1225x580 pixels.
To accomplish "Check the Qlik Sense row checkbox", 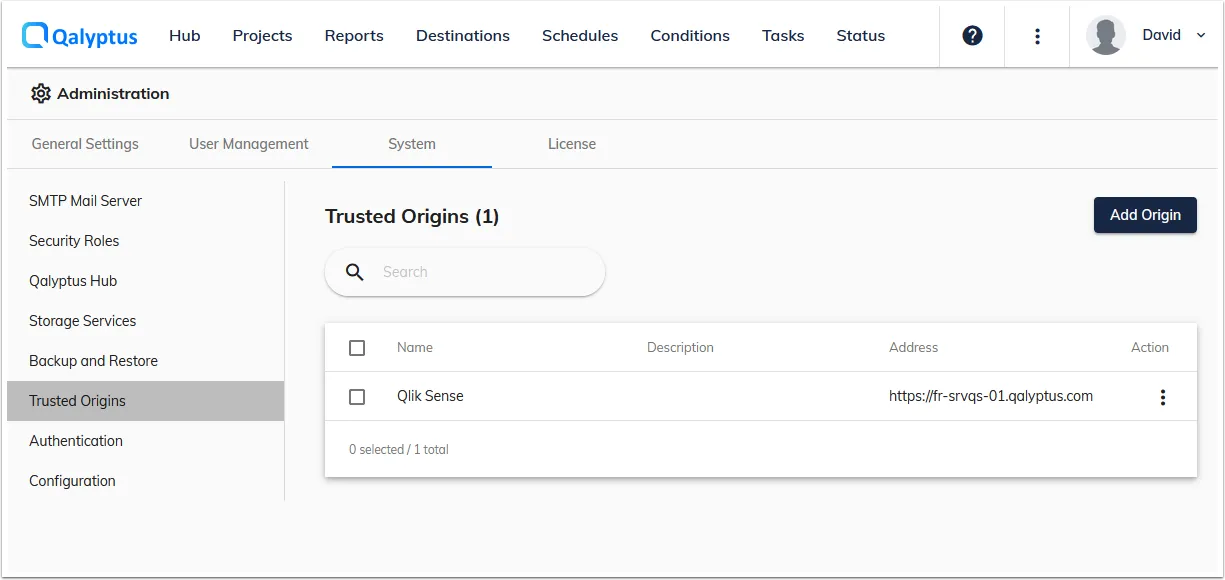I will click(x=356, y=396).
